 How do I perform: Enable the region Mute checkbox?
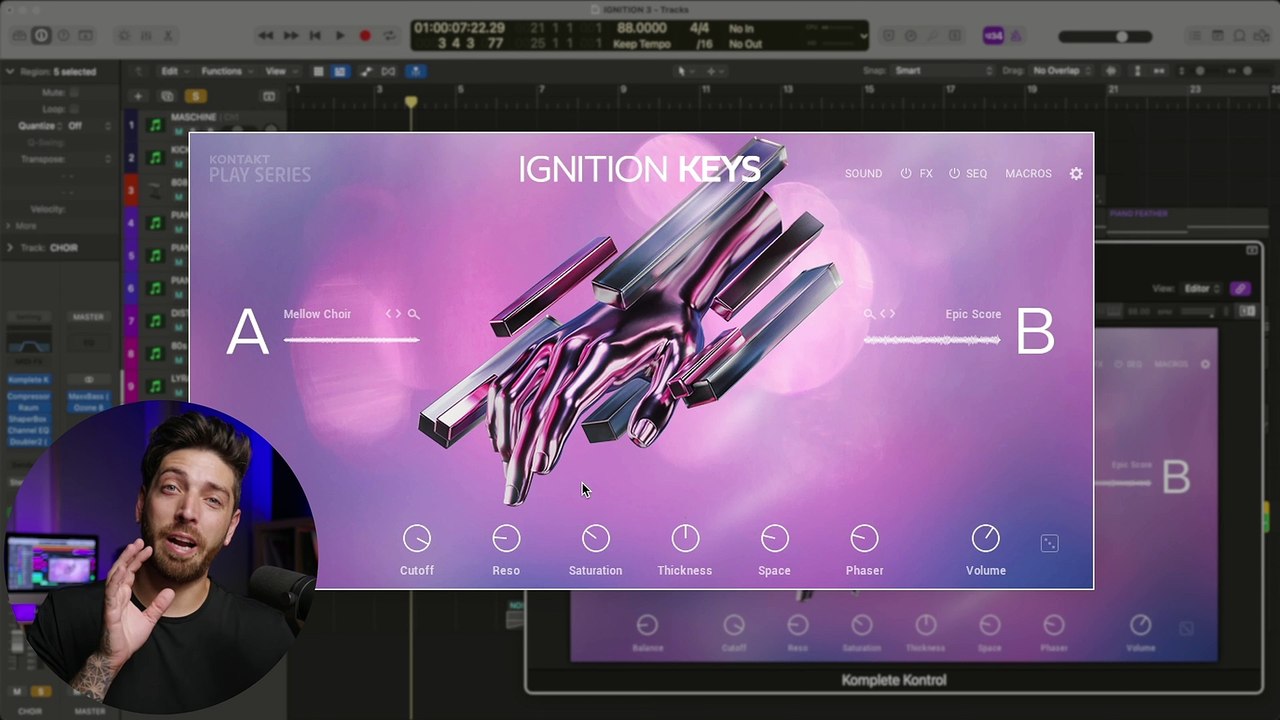click(x=74, y=92)
